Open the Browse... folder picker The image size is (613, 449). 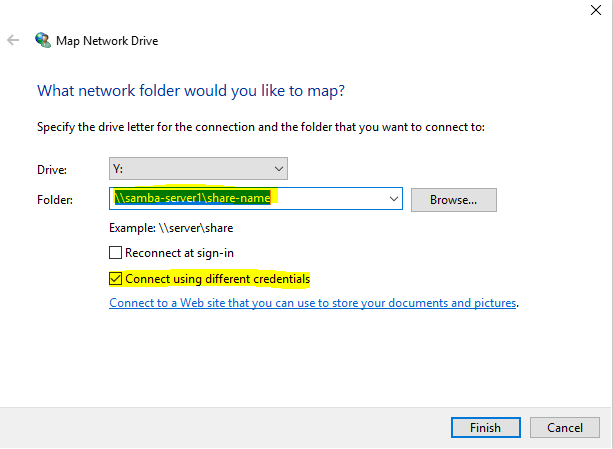[x=453, y=200]
